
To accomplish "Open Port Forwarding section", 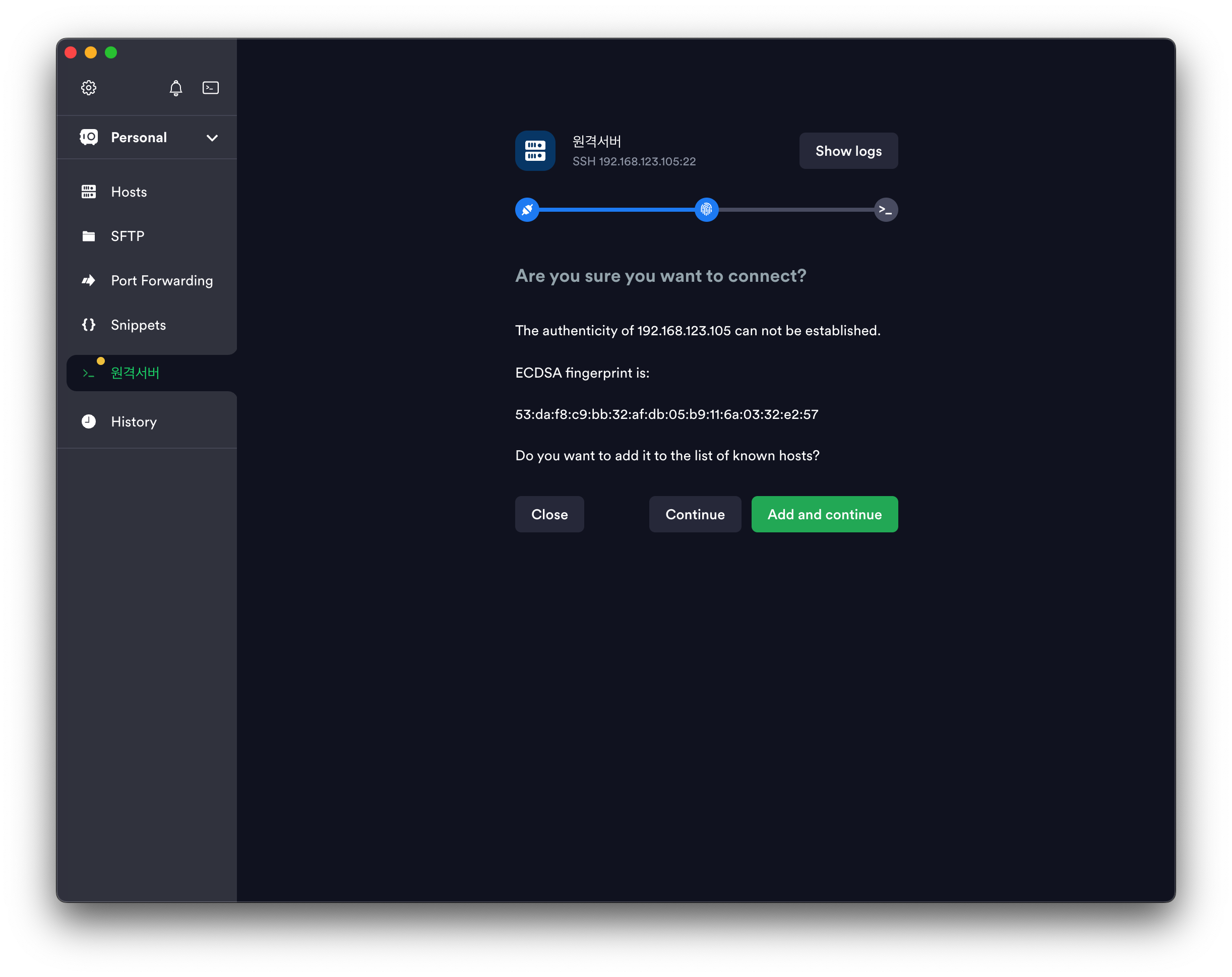I will [161, 280].
